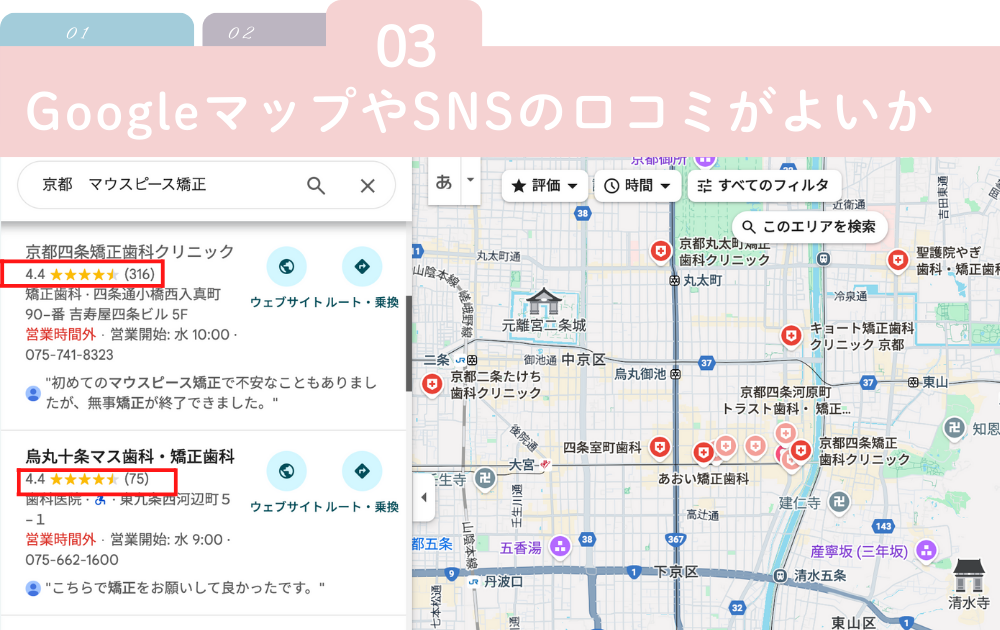Click the purple 五香湯 marker on the map

coord(560,545)
